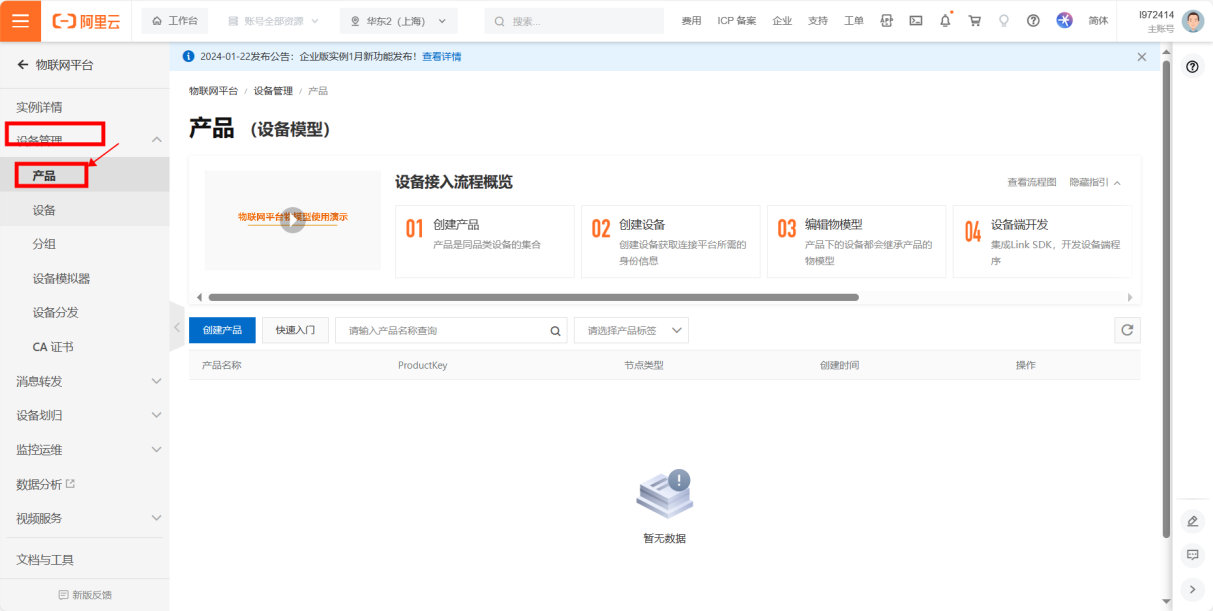The height and width of the screenshot is (611, 1213).
Task: Play the IoT platform demo video
Action: (x=292, y=220)
